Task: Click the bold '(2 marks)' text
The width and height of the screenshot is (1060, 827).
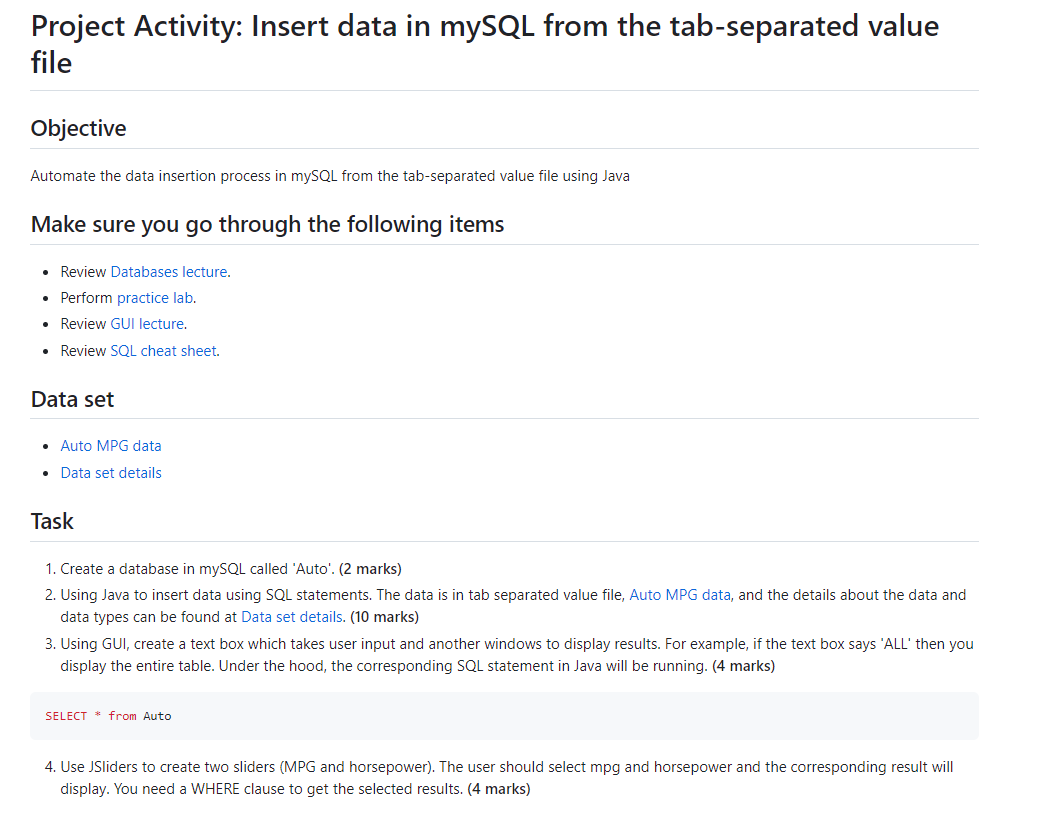Action: point(370,569)
